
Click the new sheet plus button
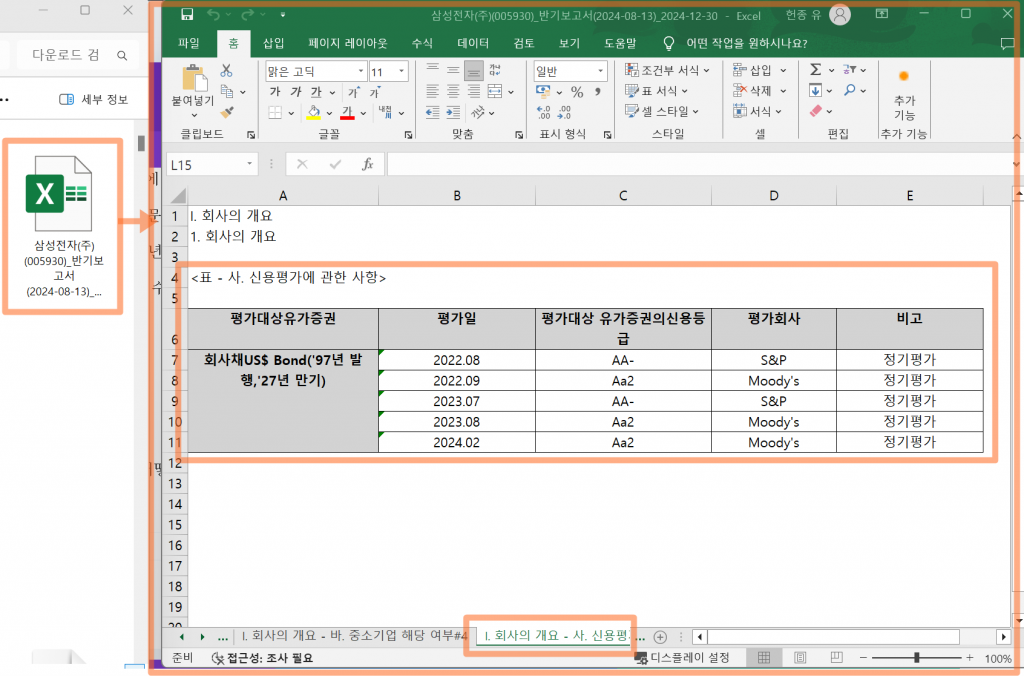coord(660,637)
